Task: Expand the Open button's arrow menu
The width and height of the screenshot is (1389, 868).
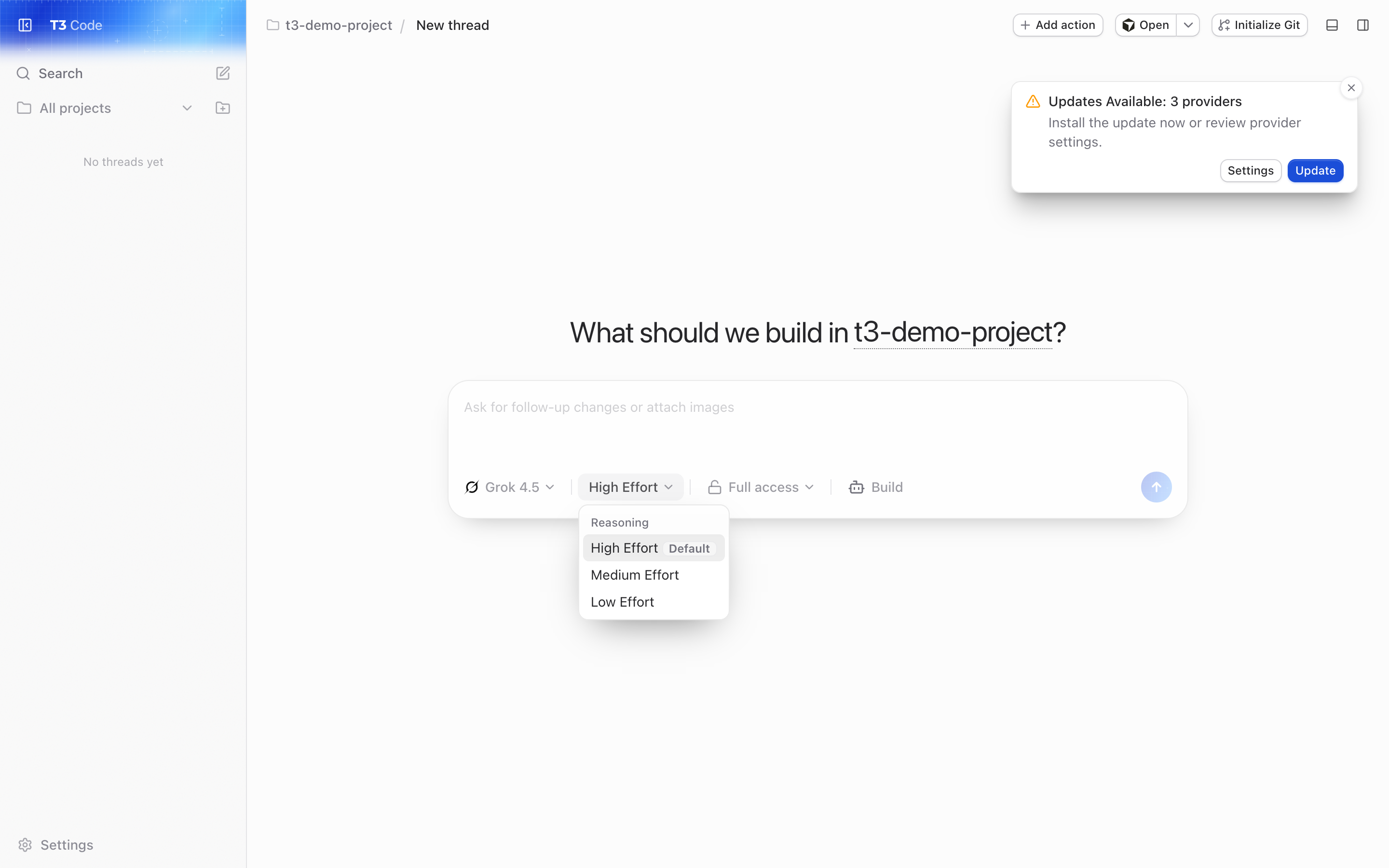Action: point(1188,25)
